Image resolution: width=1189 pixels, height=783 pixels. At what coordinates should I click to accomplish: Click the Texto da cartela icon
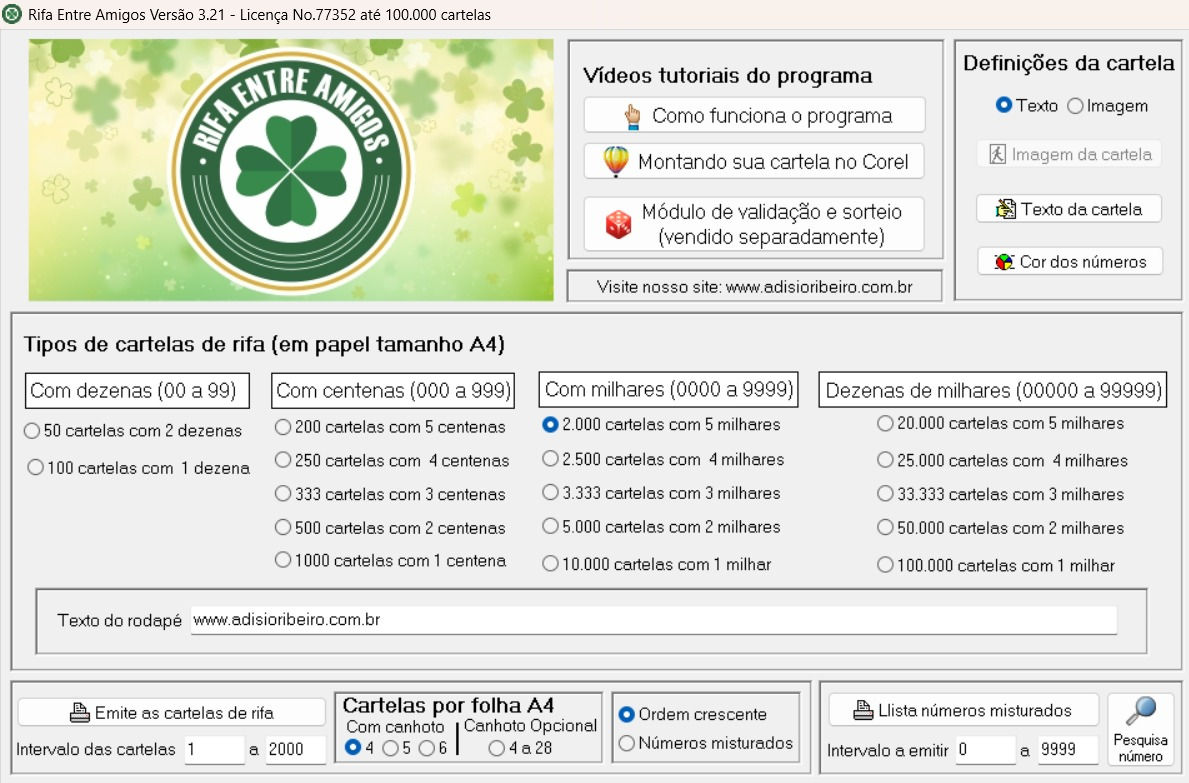point(1005,209)
